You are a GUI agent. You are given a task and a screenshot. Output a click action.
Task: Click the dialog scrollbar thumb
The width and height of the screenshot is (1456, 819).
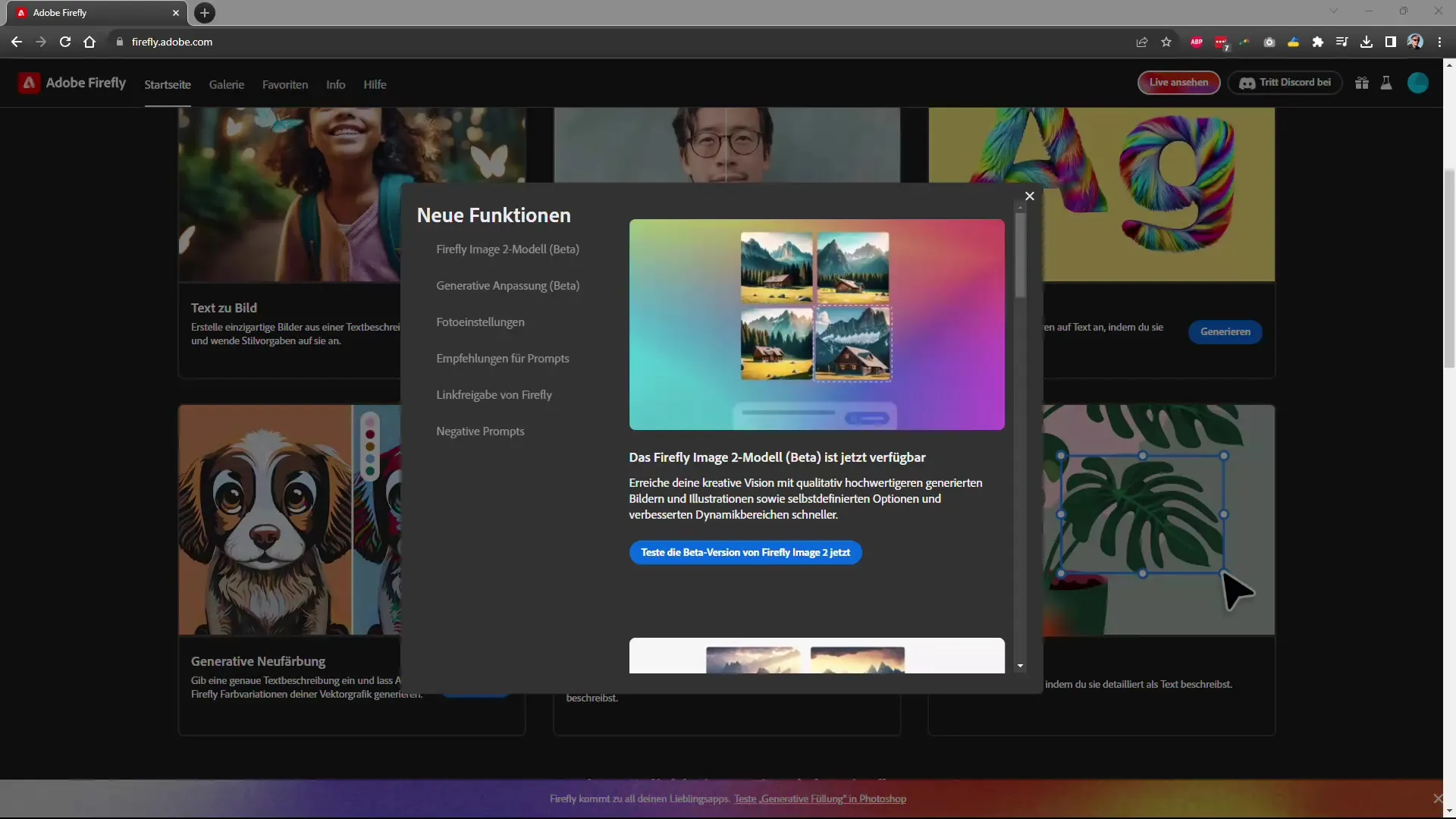coord(1020,256)
